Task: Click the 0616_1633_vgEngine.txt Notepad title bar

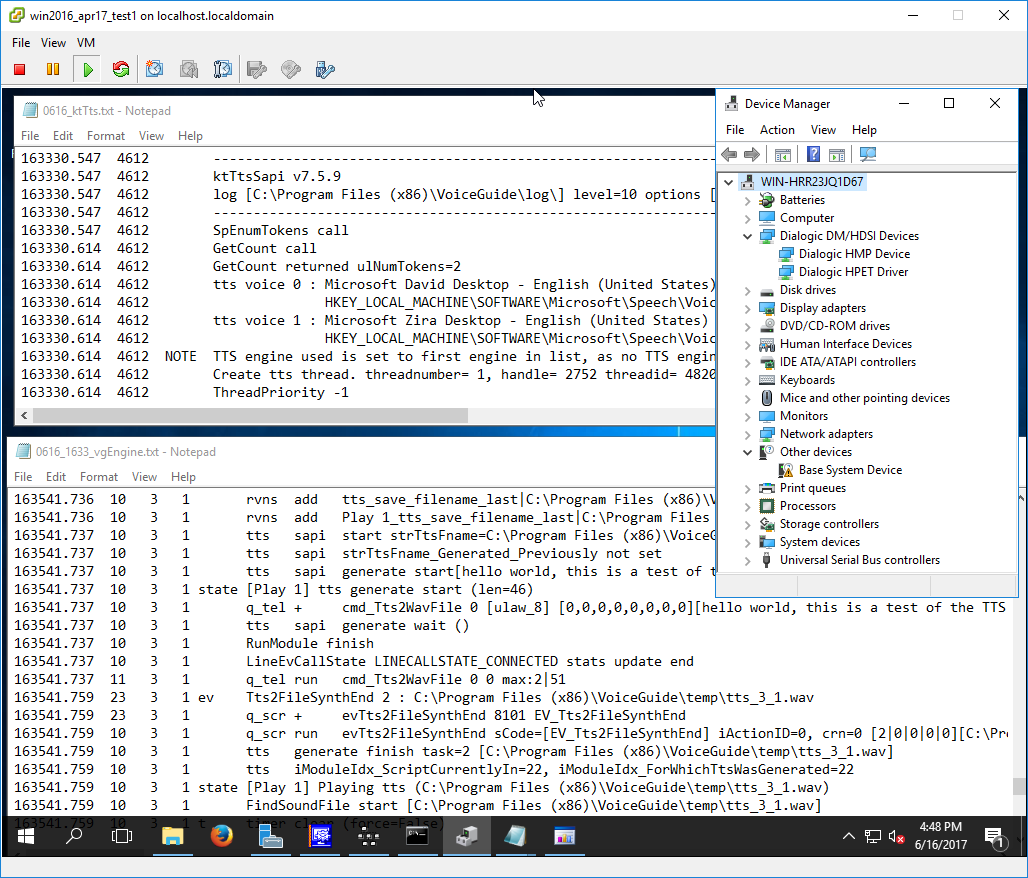Action: (x=361, y=452)
